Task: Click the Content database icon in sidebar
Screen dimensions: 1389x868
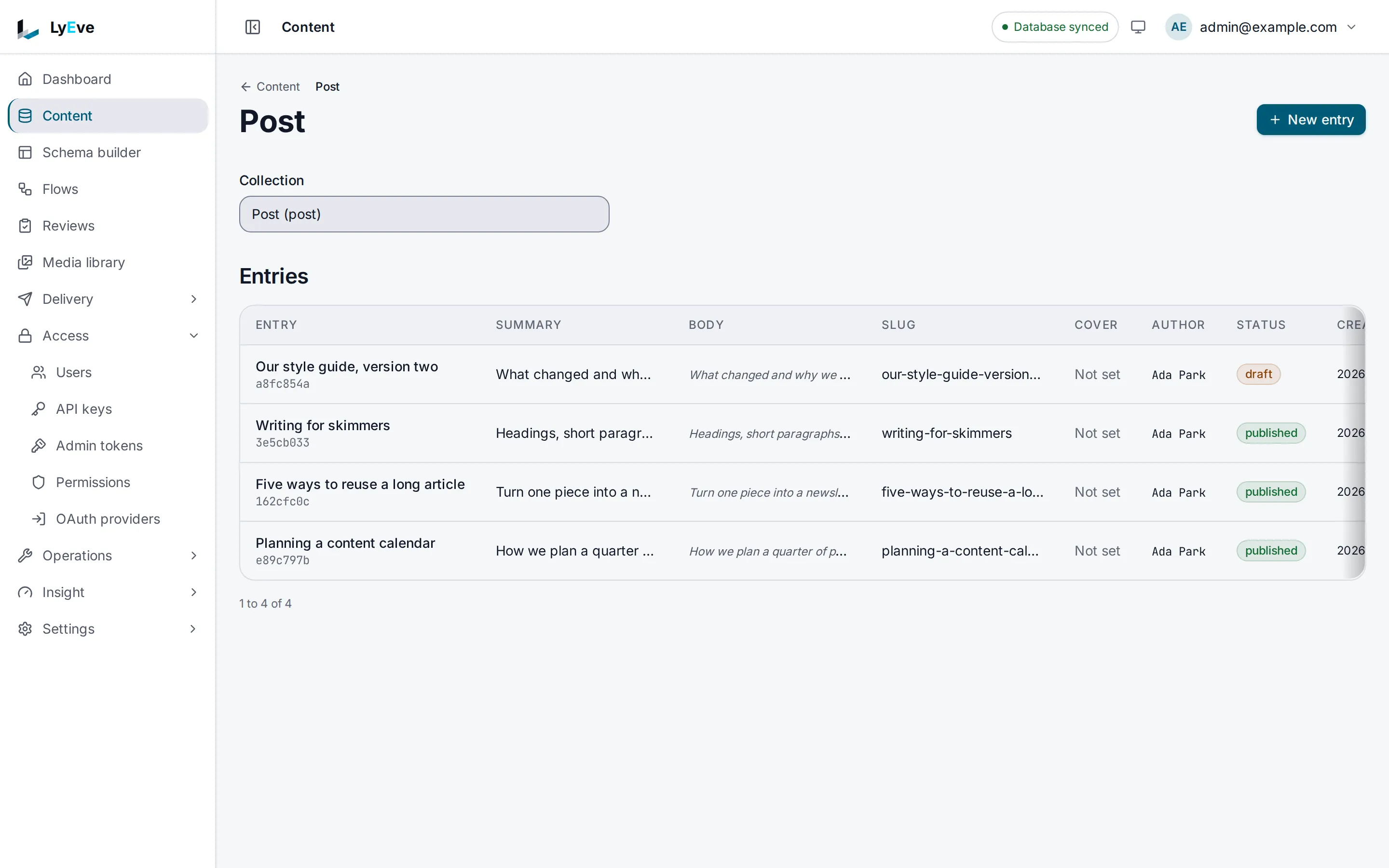Action: coord(25,115)
